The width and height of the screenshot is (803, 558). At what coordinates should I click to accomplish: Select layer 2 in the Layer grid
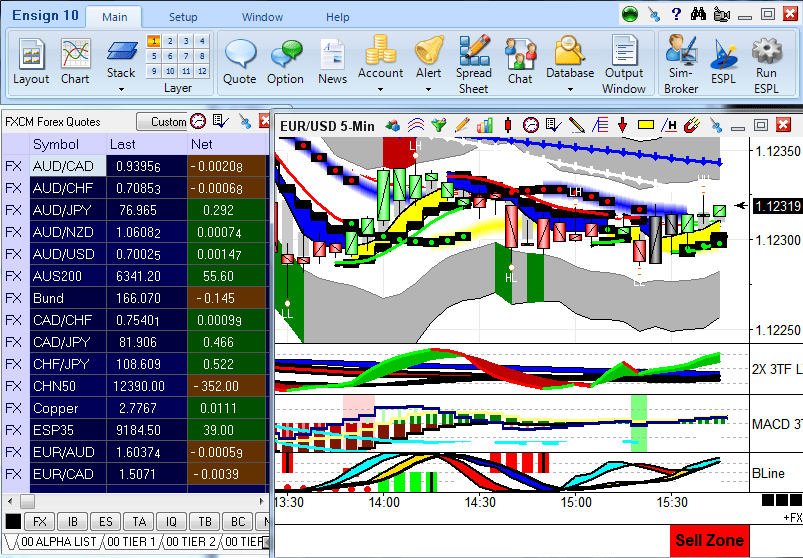[170, 41]
